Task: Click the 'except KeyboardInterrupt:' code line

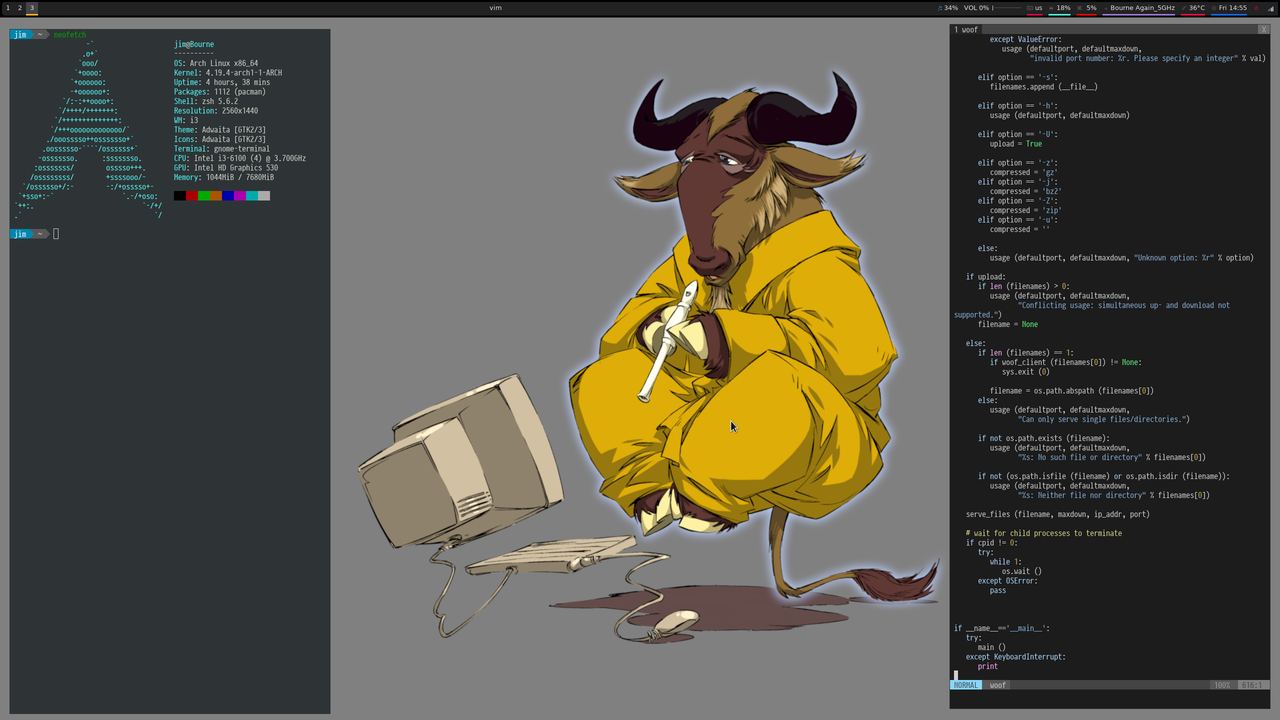Action: point(1016,657)
